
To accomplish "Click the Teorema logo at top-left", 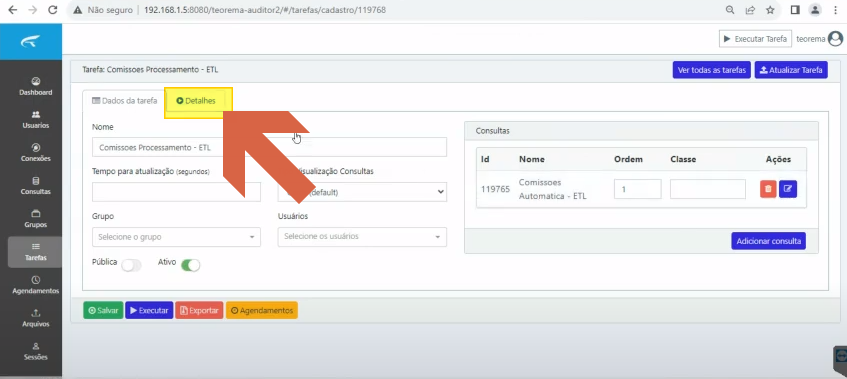I will (31, 42).
